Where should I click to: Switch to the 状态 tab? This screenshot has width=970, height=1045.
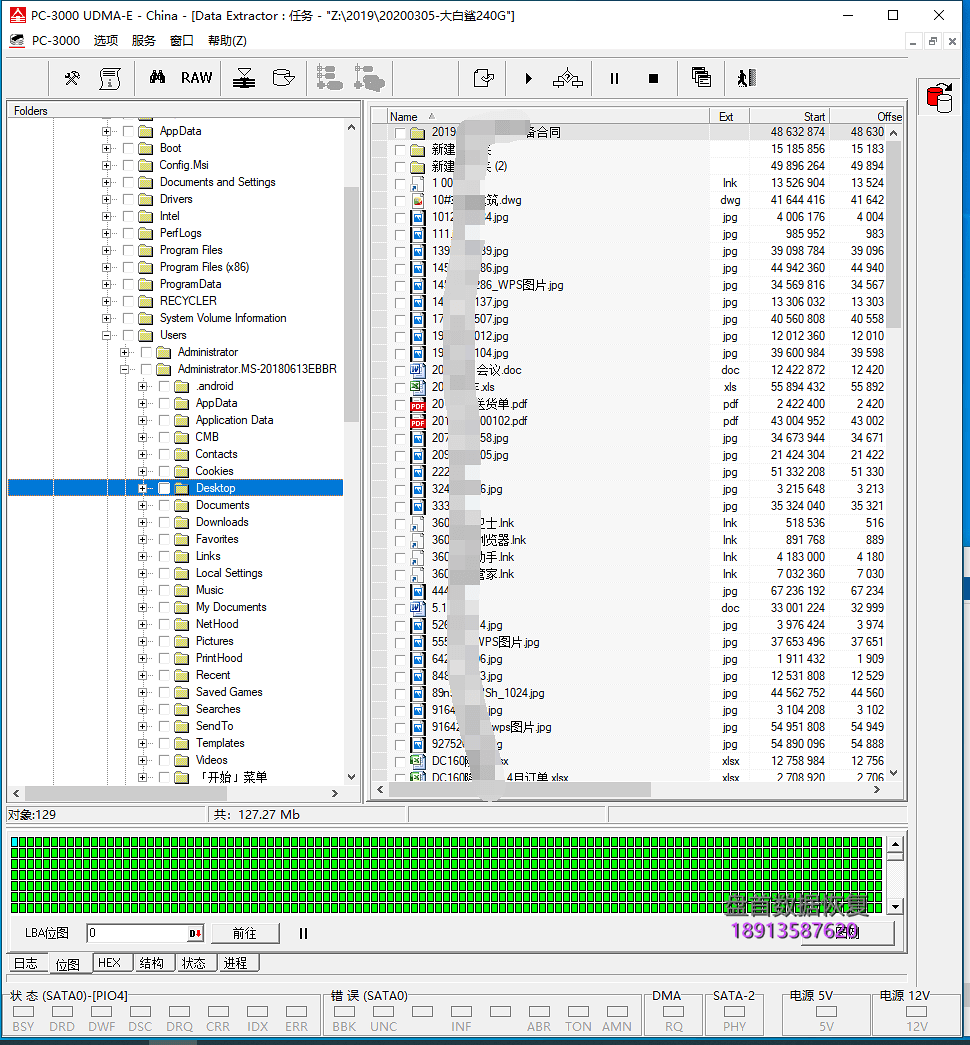194,963
